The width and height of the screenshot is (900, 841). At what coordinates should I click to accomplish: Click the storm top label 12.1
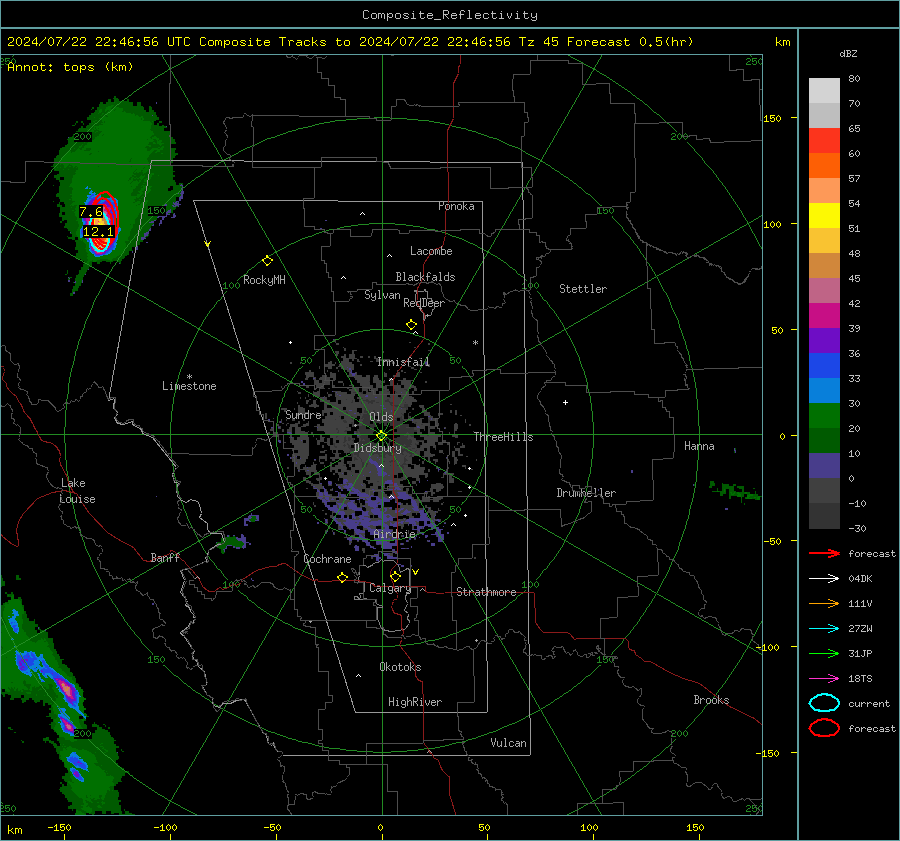click(98, 232)
